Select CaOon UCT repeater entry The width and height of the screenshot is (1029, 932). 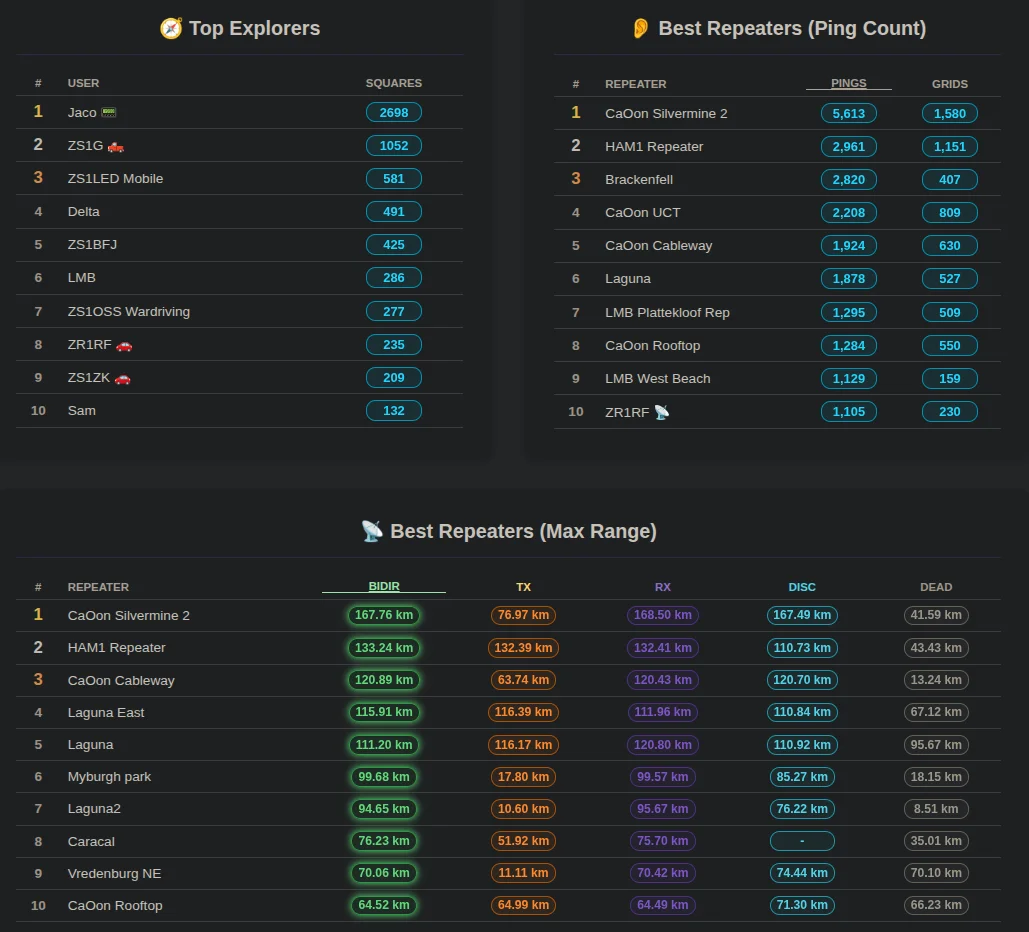777,213
